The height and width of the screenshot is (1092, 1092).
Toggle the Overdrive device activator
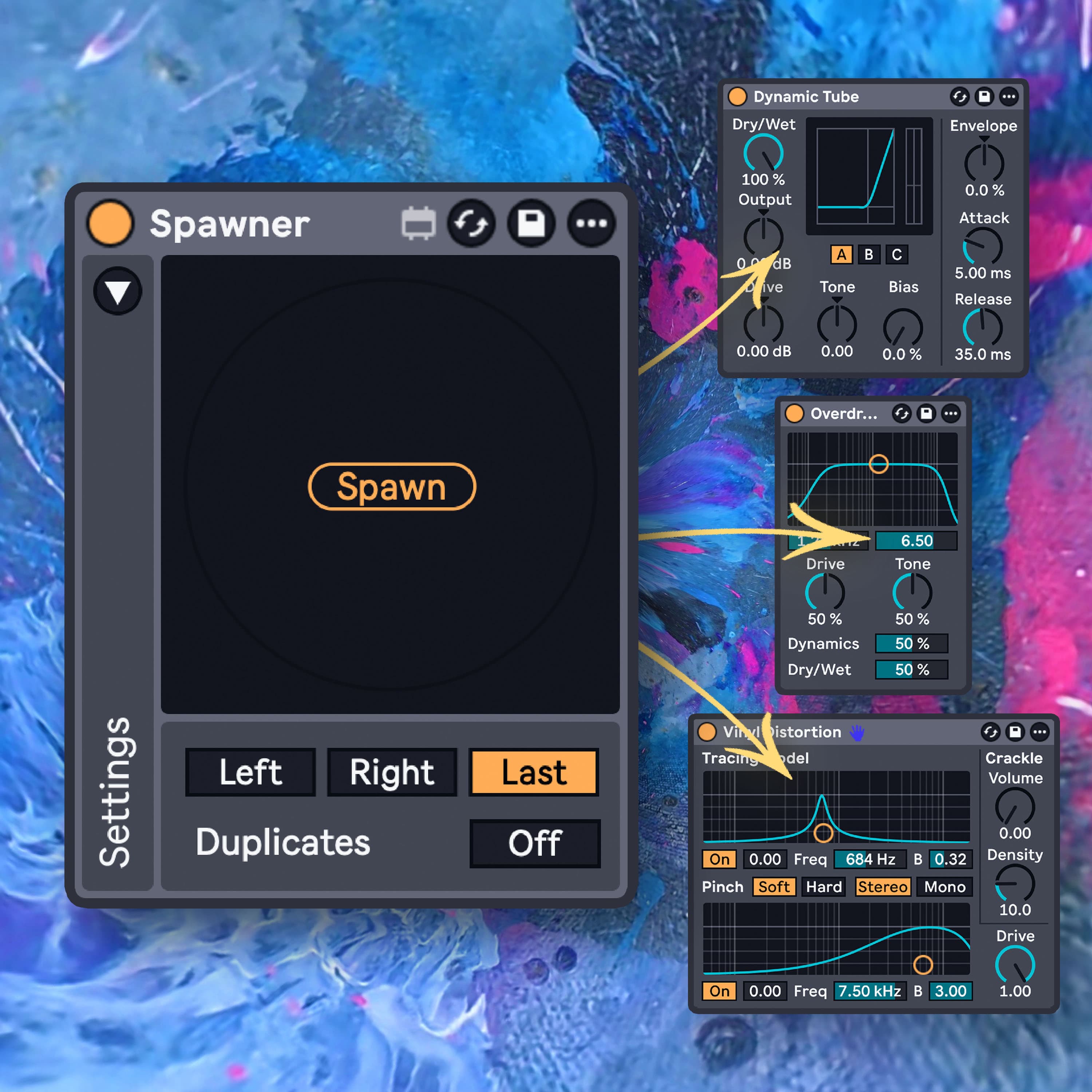click(794, 414)
